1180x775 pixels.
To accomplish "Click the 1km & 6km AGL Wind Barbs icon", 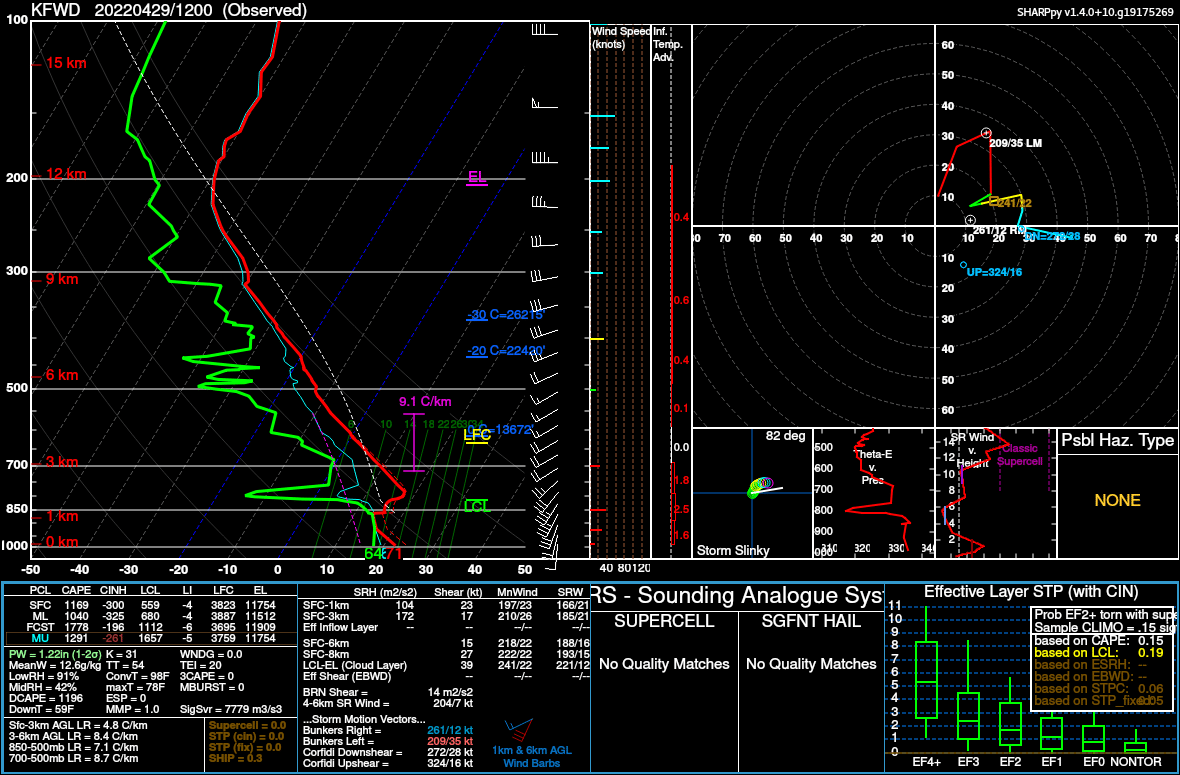I will coord(519,730).
